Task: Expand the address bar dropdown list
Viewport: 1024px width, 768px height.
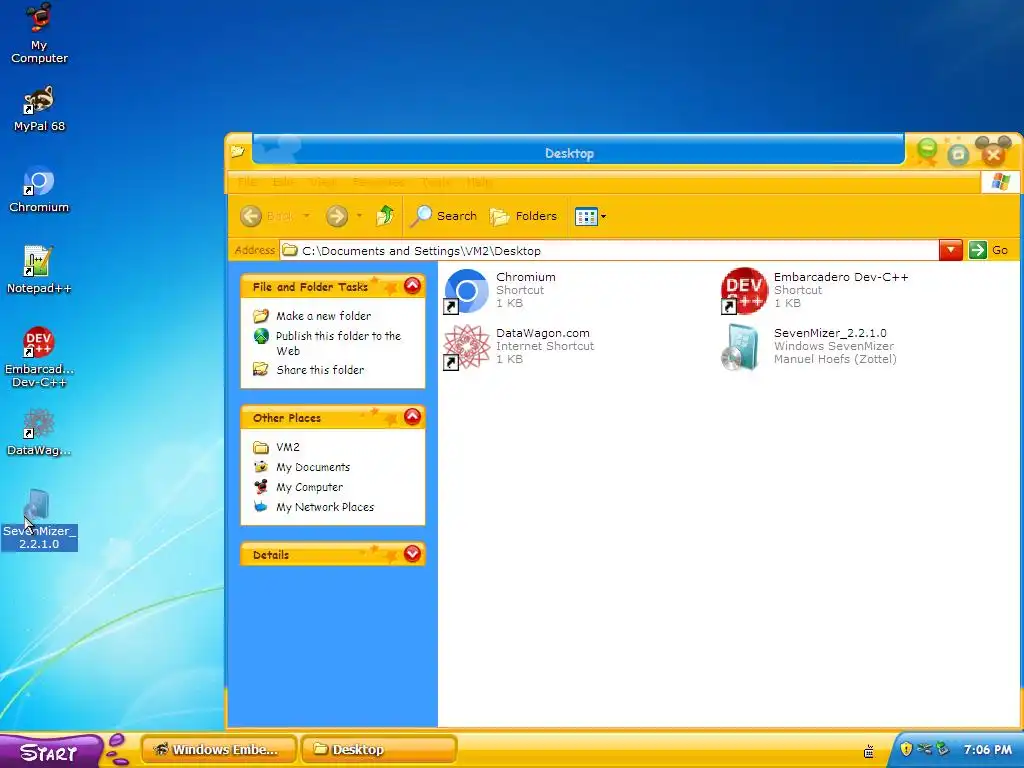Action: [x=950, y=250]
